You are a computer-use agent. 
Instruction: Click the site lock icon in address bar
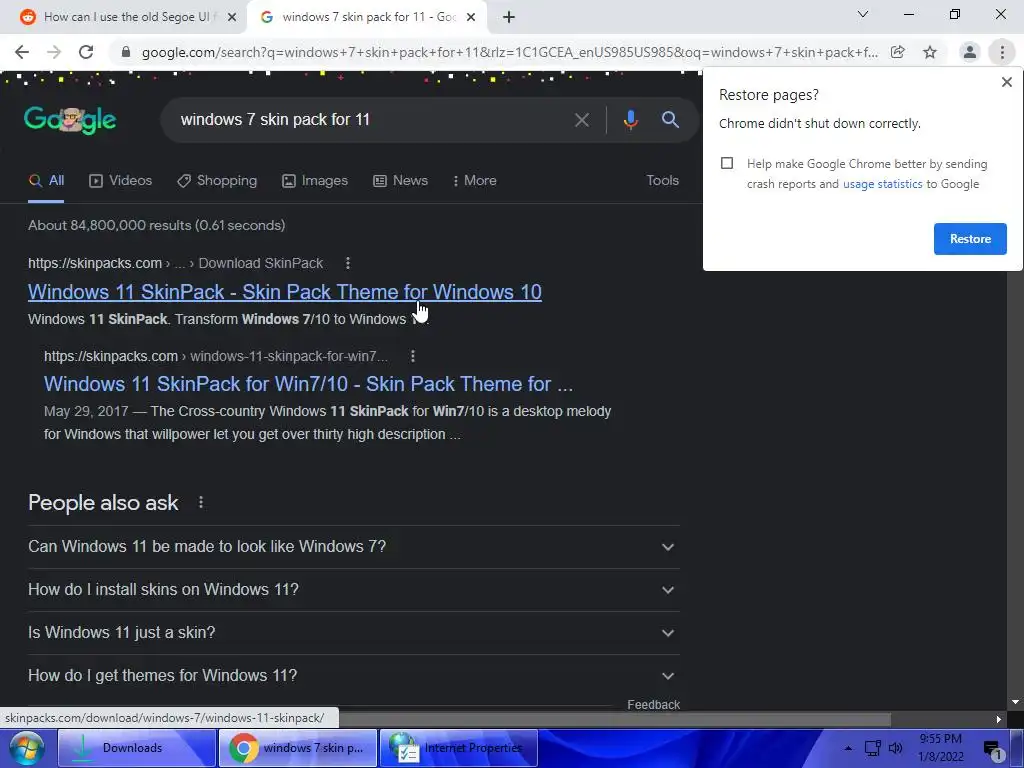click(126, 52)
